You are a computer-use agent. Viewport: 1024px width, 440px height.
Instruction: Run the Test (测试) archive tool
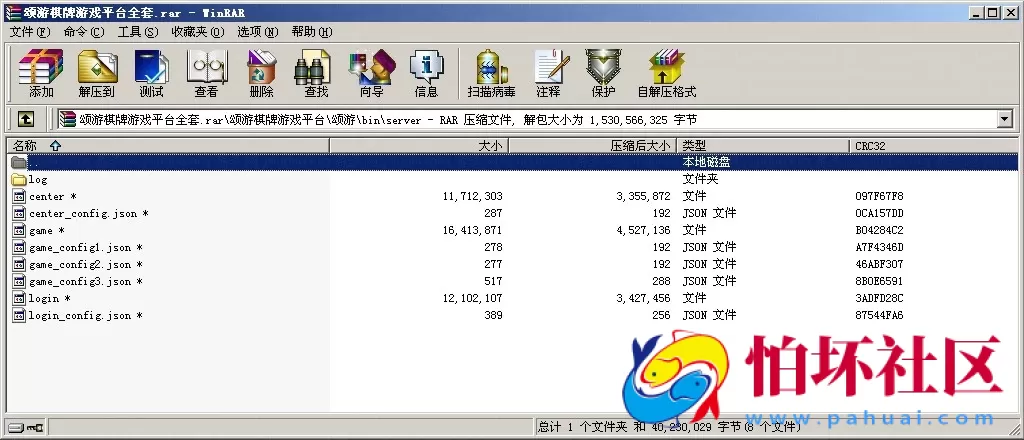(152, 73)
